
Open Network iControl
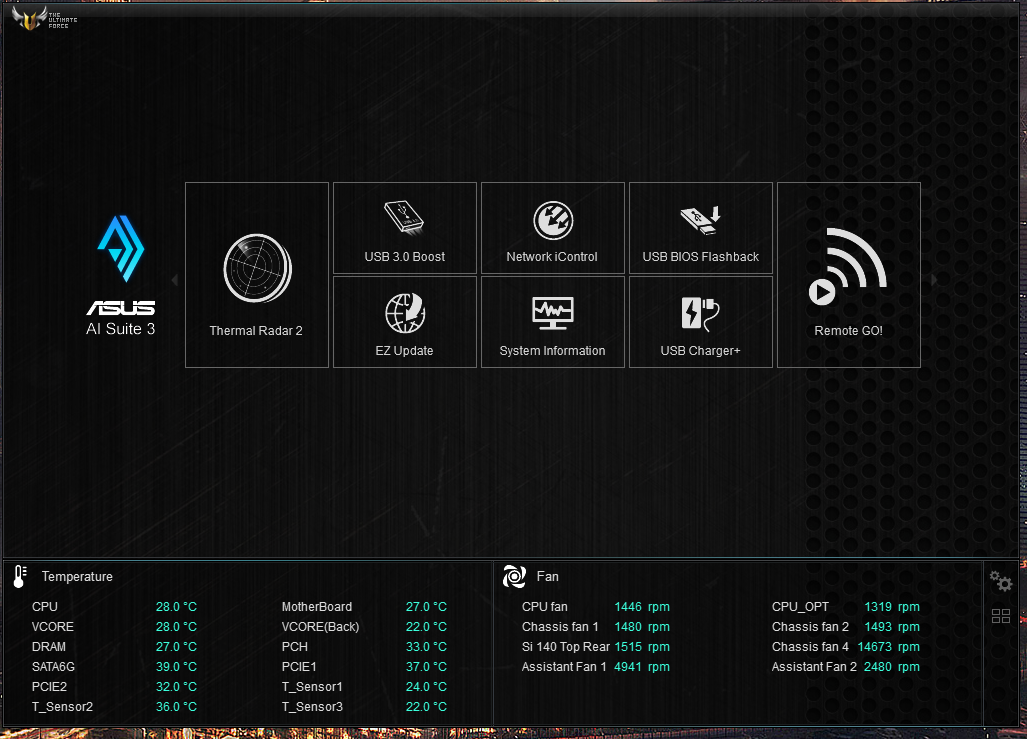553,228
